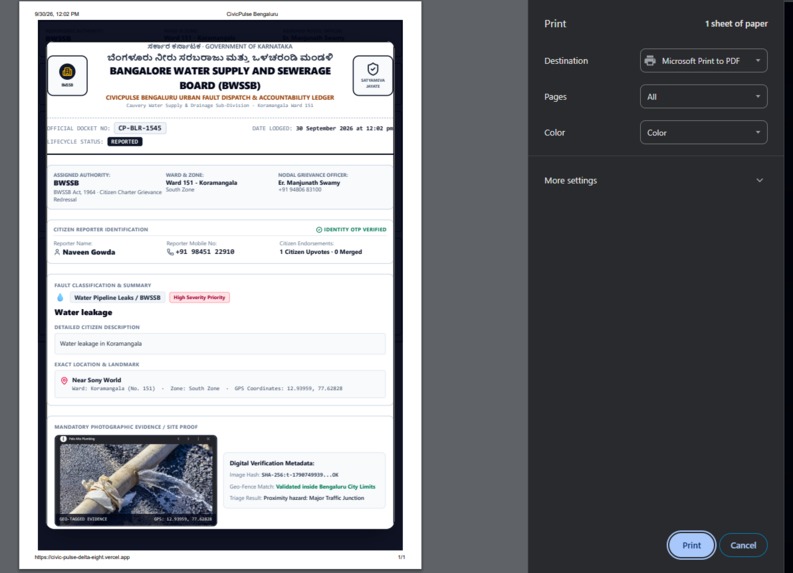
Task: Click the Identity OTP Verified check icon
Action: tap(319, 230)
